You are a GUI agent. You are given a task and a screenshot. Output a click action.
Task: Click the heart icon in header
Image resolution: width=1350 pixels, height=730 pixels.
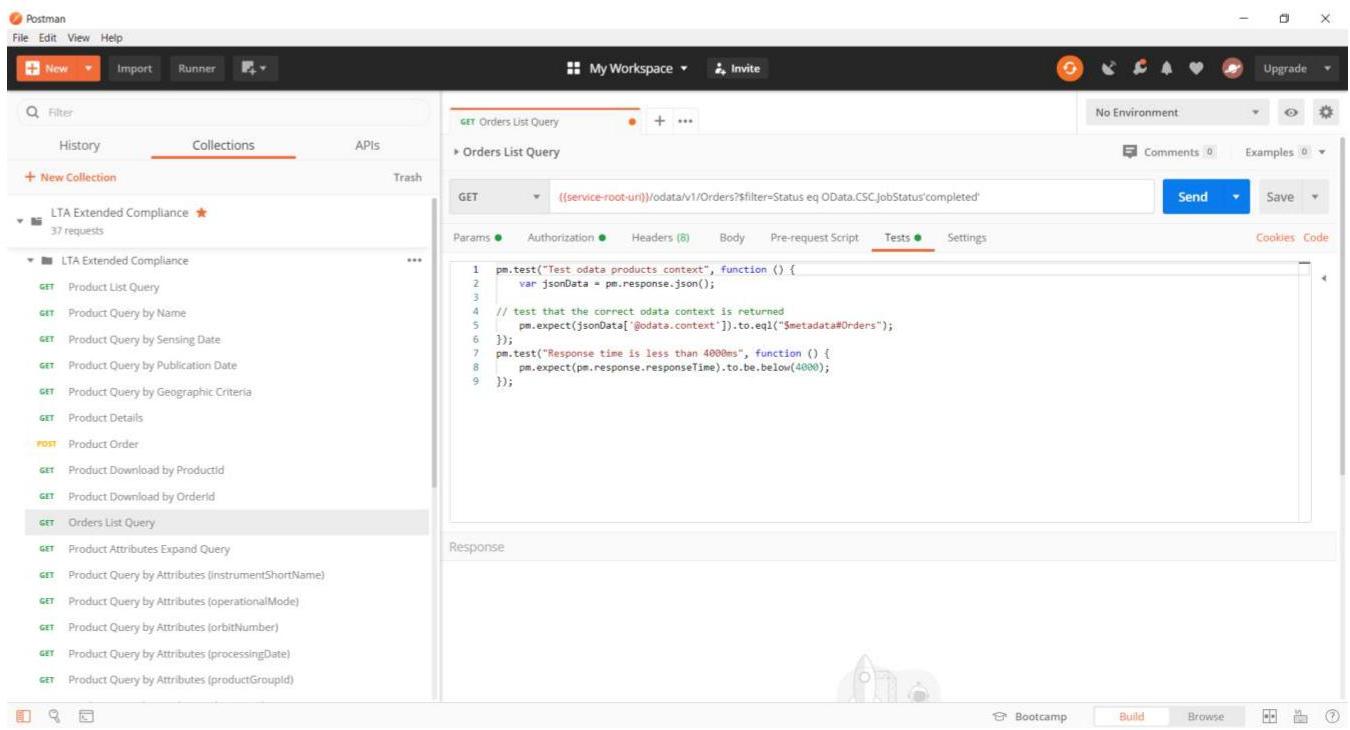(1196, 68)
